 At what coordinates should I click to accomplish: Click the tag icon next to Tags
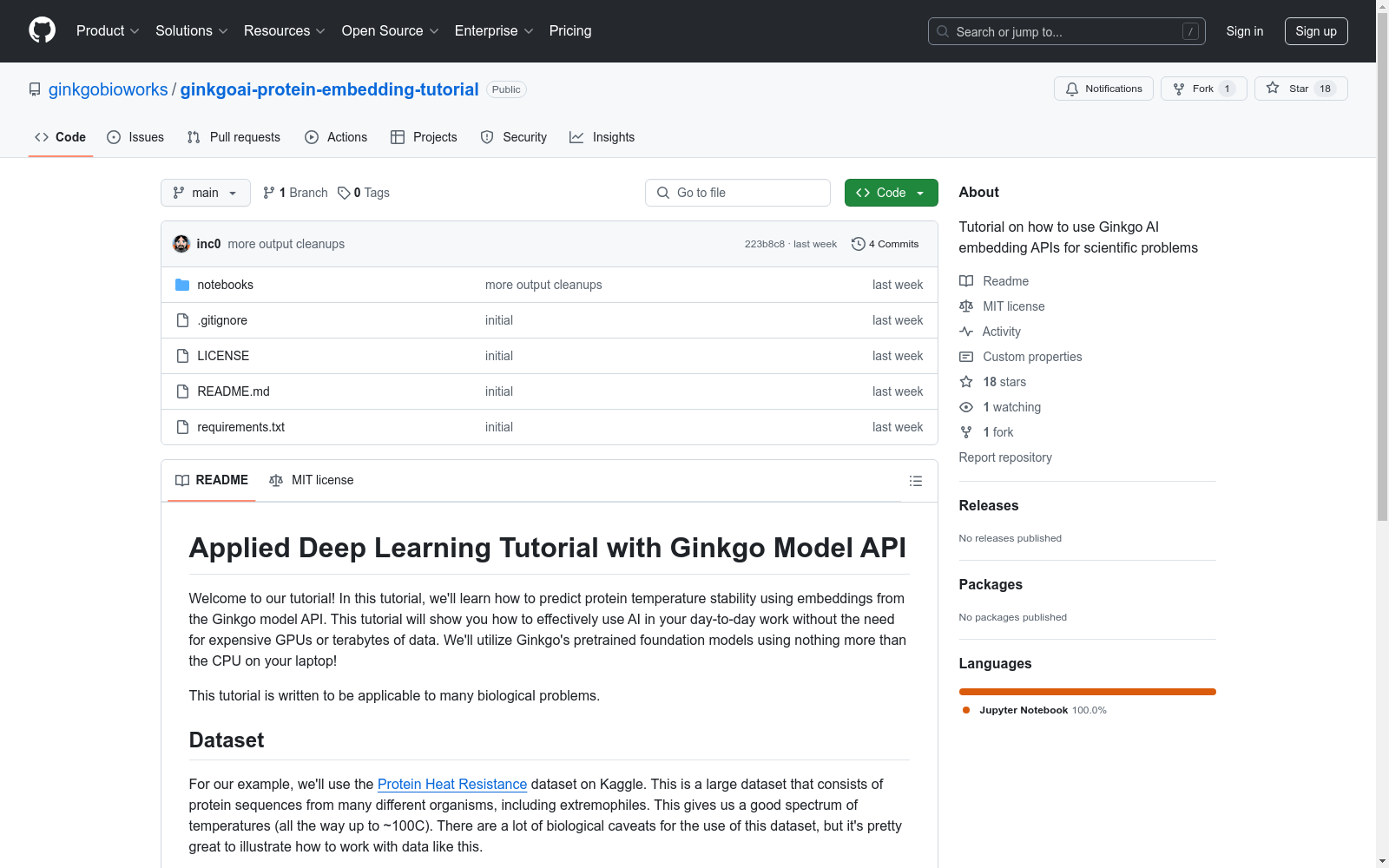coord(344,193)
